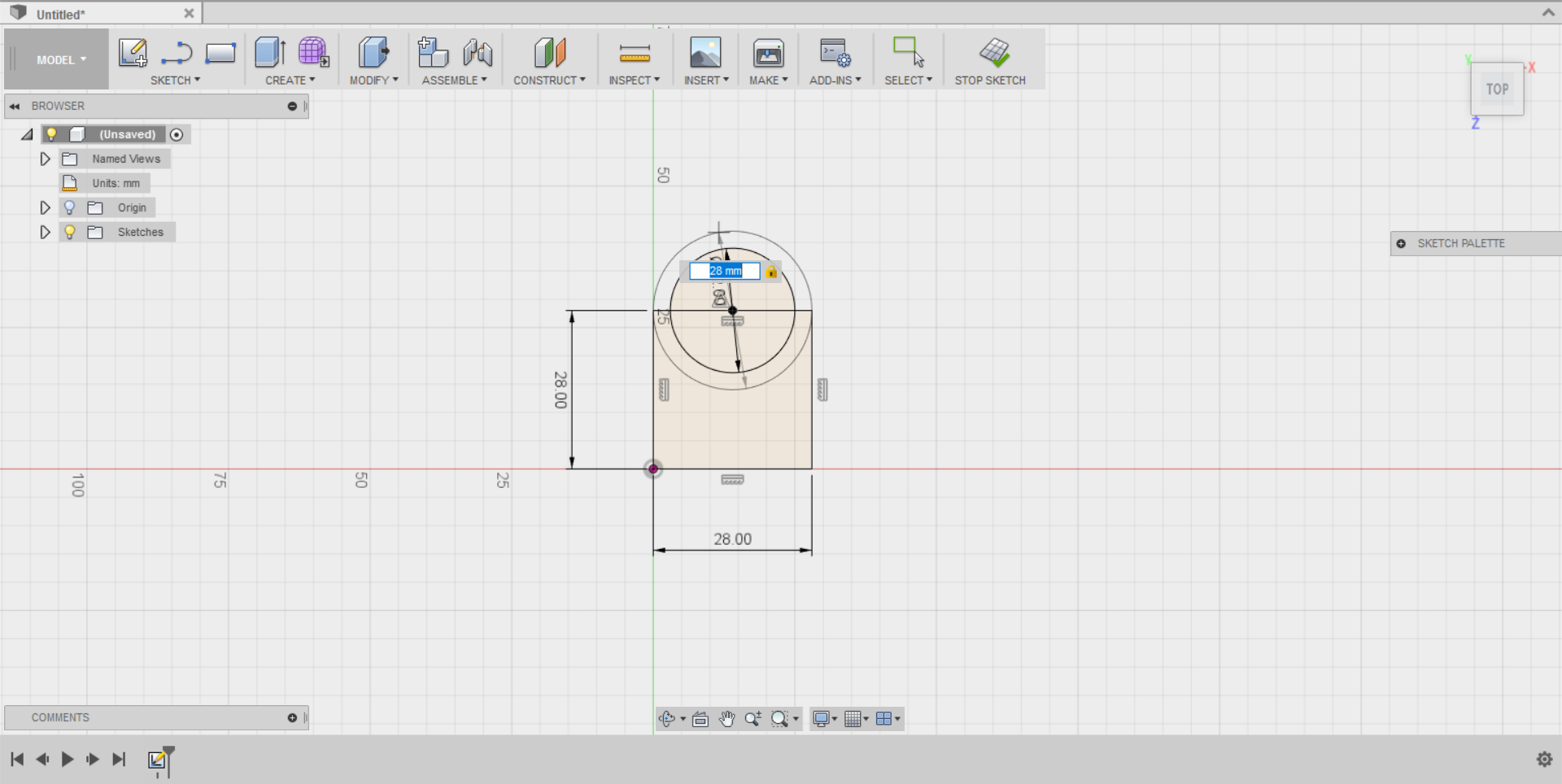Expand the Origin folder
This screenshot has height=784, width=1562.
46,207
